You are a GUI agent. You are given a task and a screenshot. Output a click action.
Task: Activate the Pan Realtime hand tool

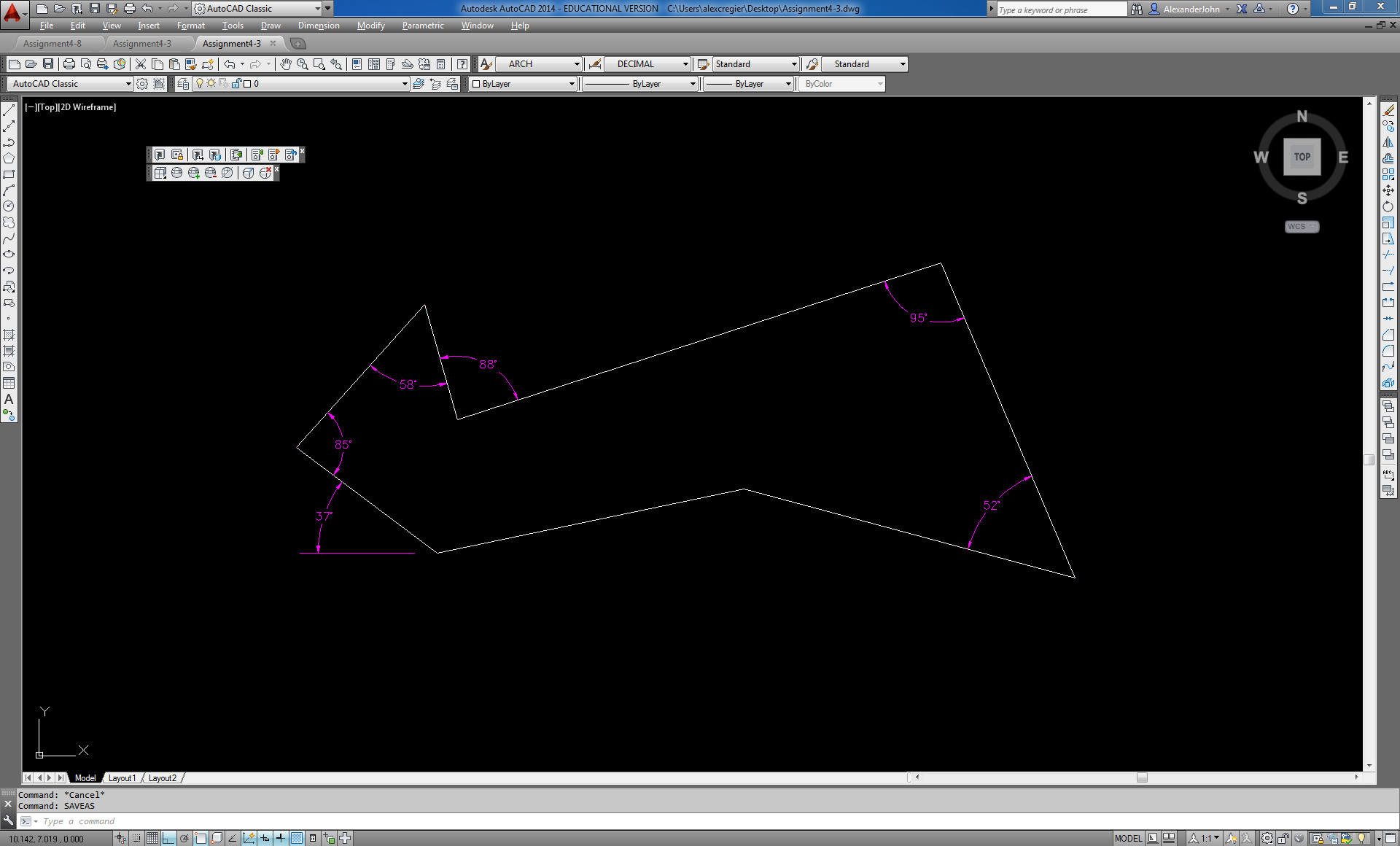(284, 64)
